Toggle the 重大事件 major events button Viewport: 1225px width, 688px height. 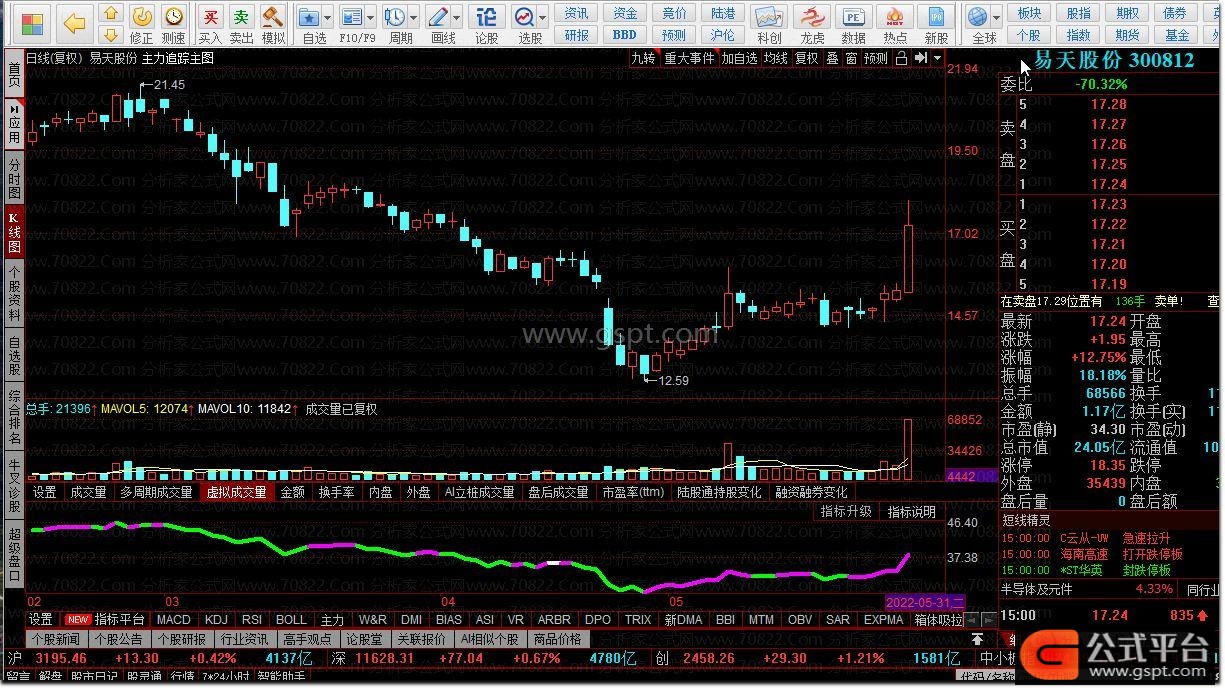690,58
